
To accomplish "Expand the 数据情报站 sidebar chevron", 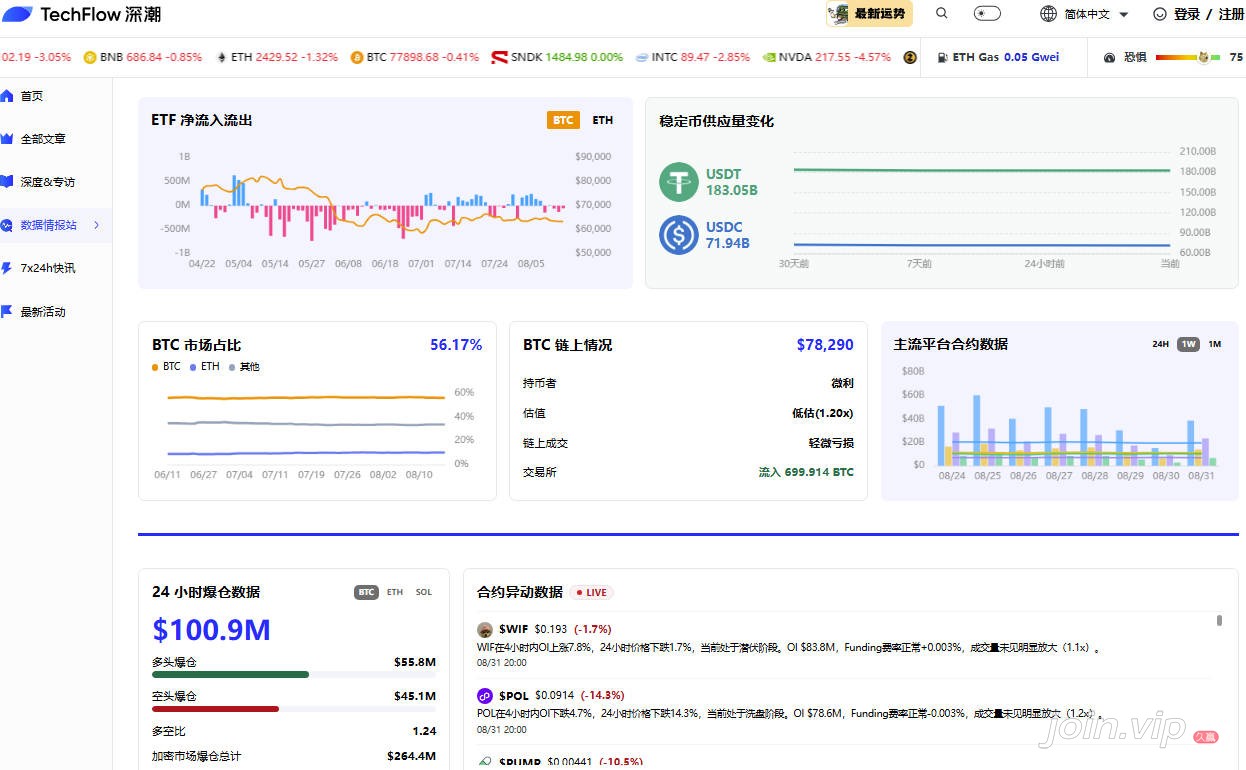I will click(97, 225).
